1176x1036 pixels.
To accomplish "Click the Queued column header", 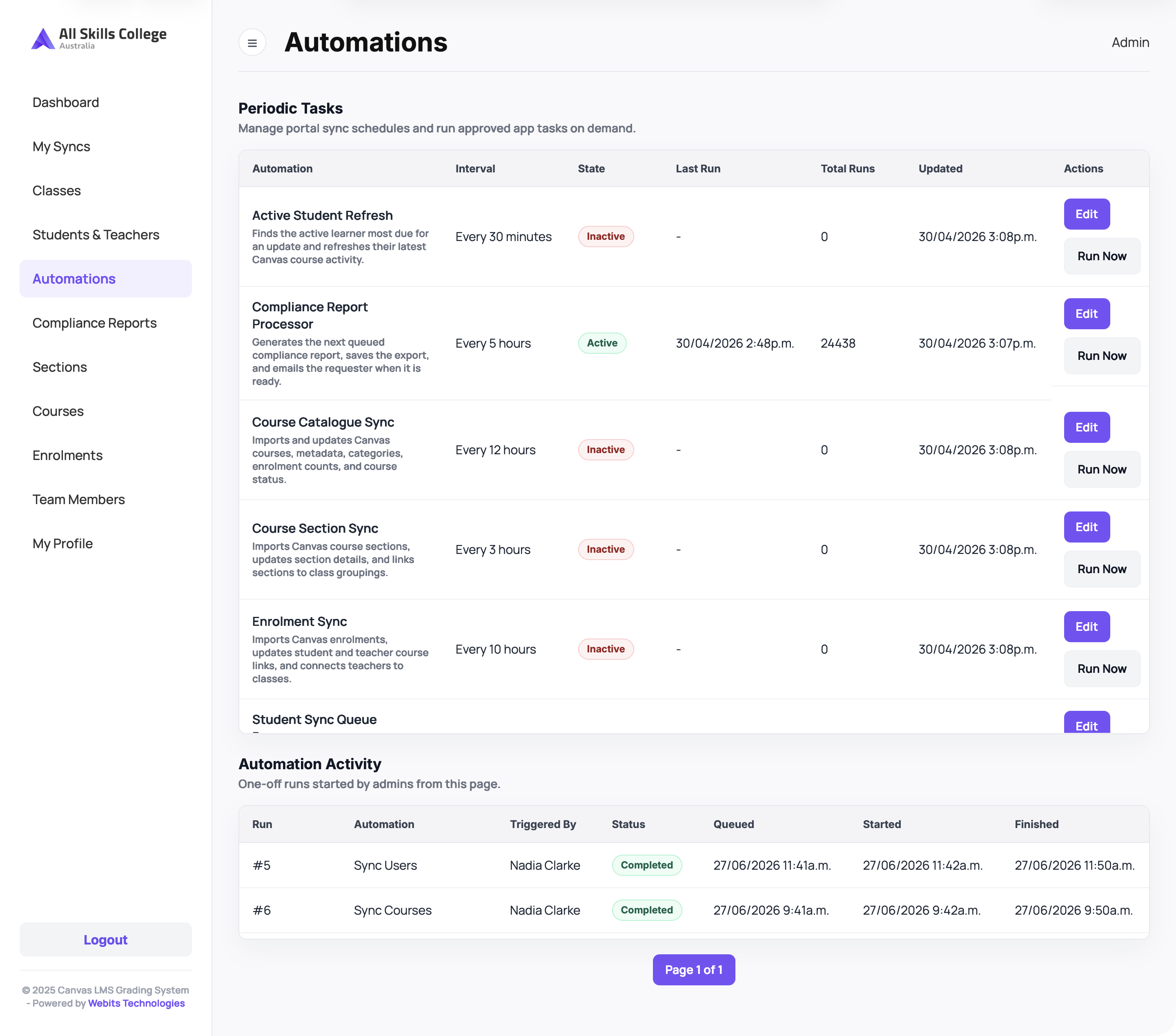I will coord(733,824).
